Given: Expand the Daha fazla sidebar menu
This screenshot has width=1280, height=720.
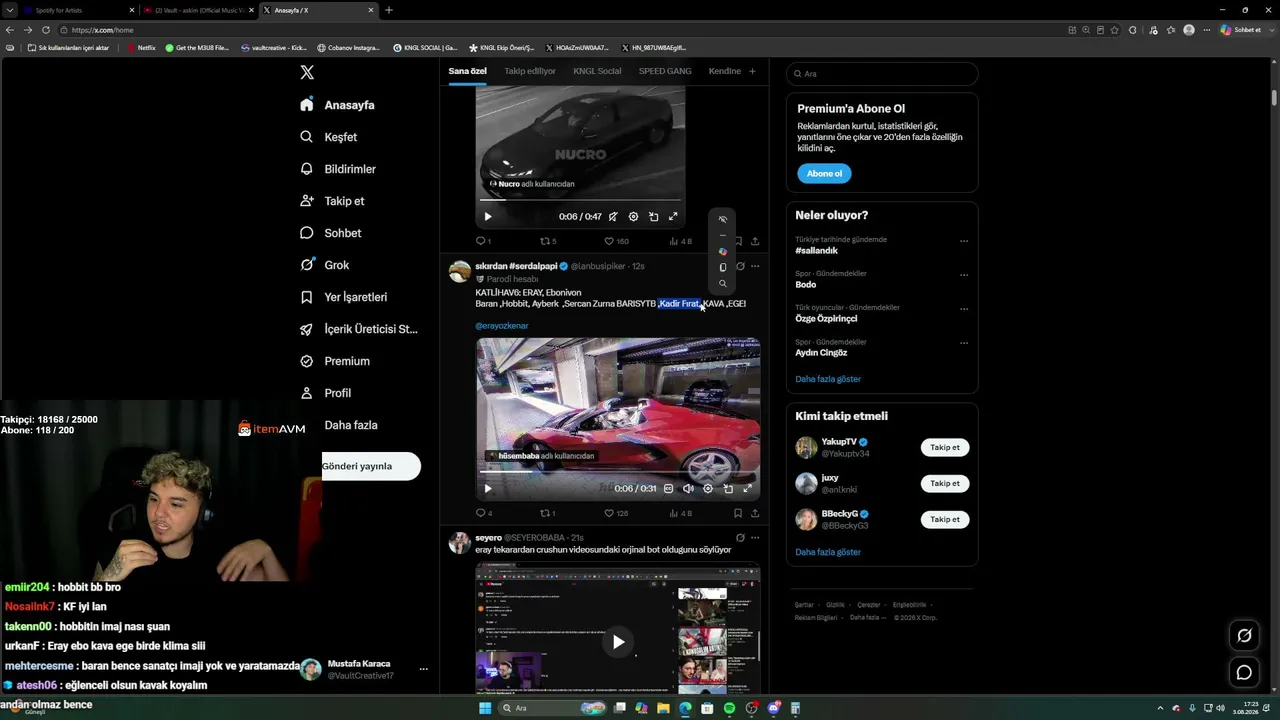Looking at the screenshot, I should (350, 425).
